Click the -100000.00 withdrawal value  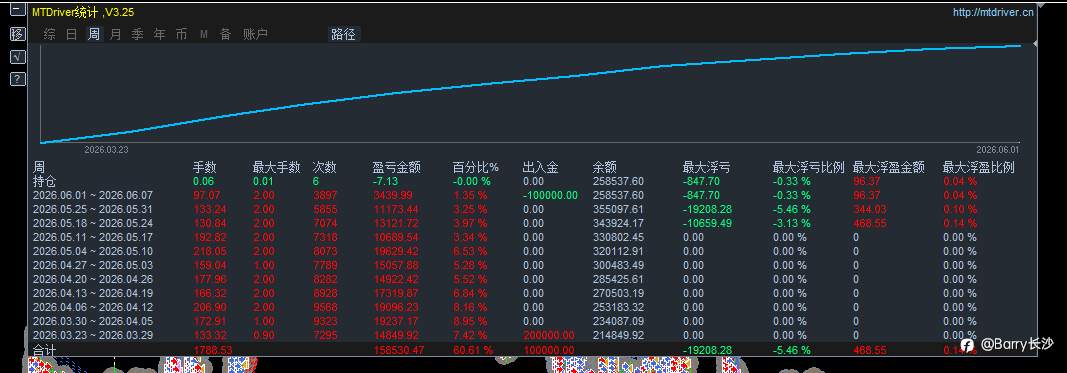550,195
